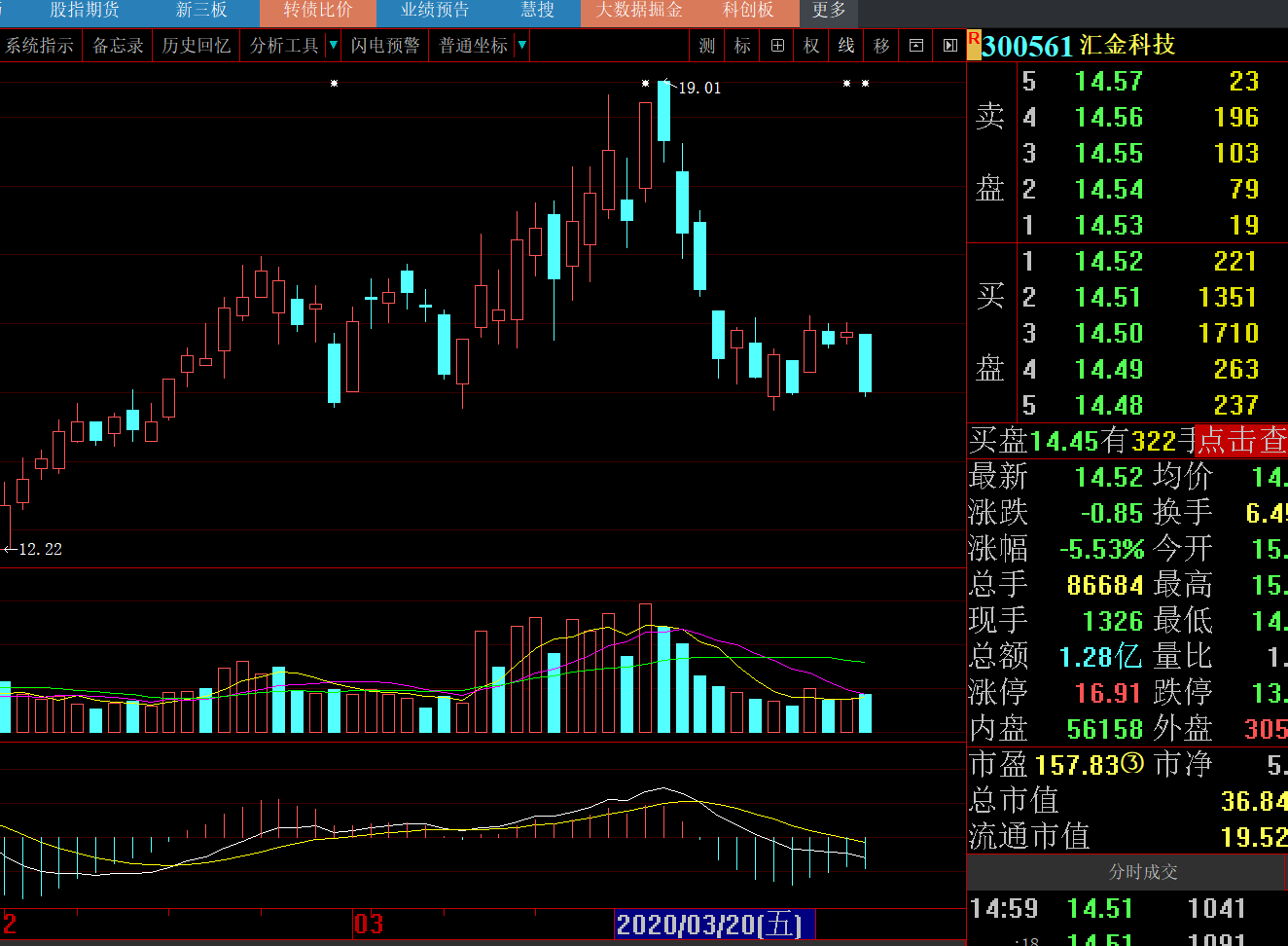Click the plus-in-box multi-window icon

[777, 46]
